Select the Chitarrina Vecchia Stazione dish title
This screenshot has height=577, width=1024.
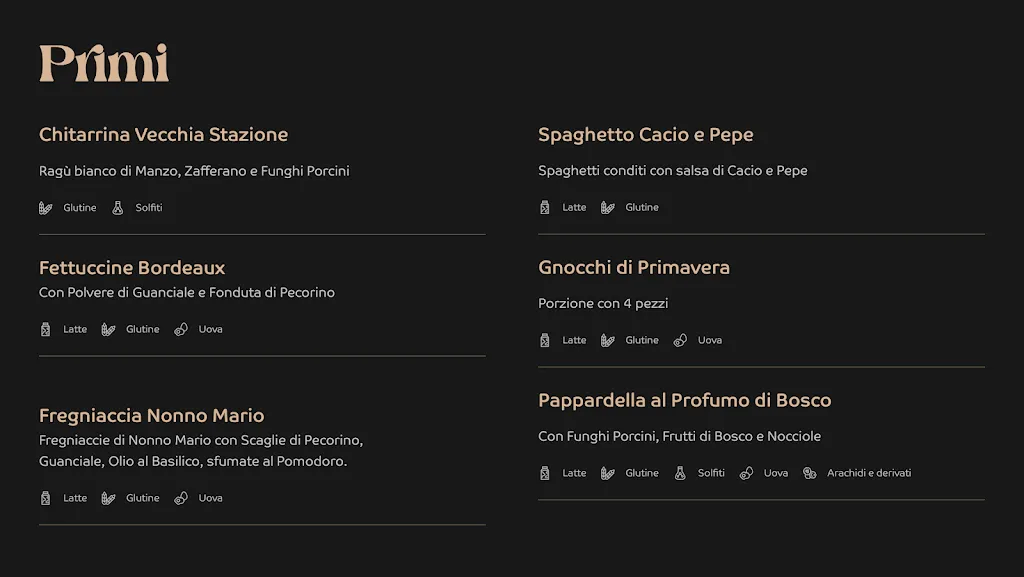click(x=163, y=134)
